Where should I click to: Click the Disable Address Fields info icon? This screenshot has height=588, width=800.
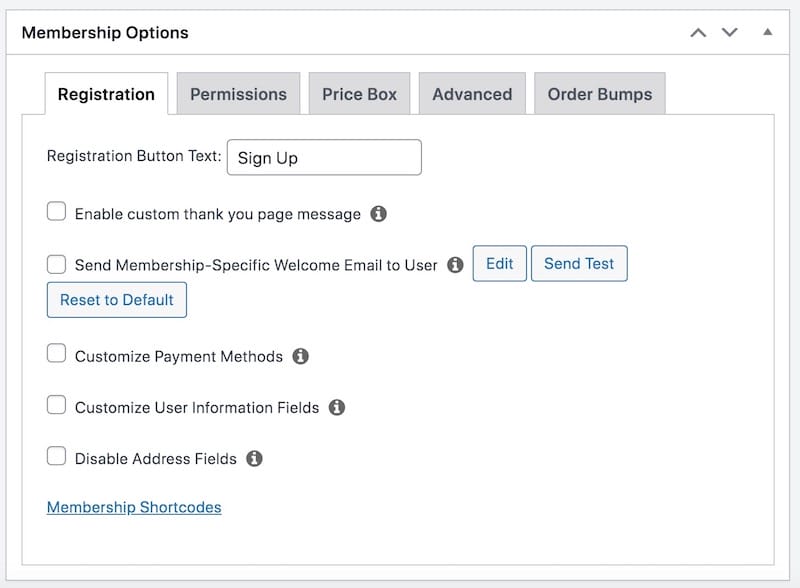tap(254, 459)
